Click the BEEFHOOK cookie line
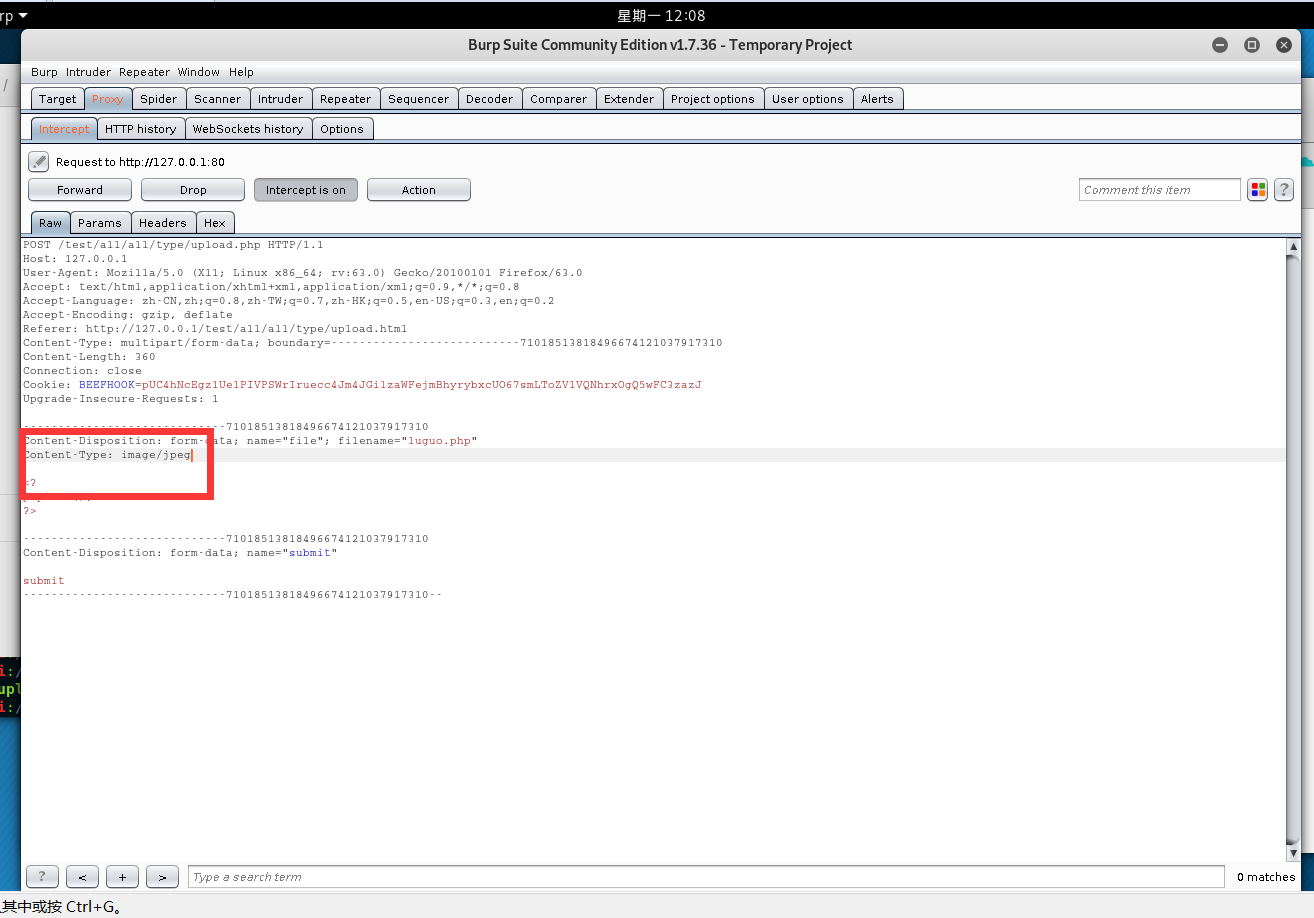Viewport: 1314px width, 918px height. 362,385
